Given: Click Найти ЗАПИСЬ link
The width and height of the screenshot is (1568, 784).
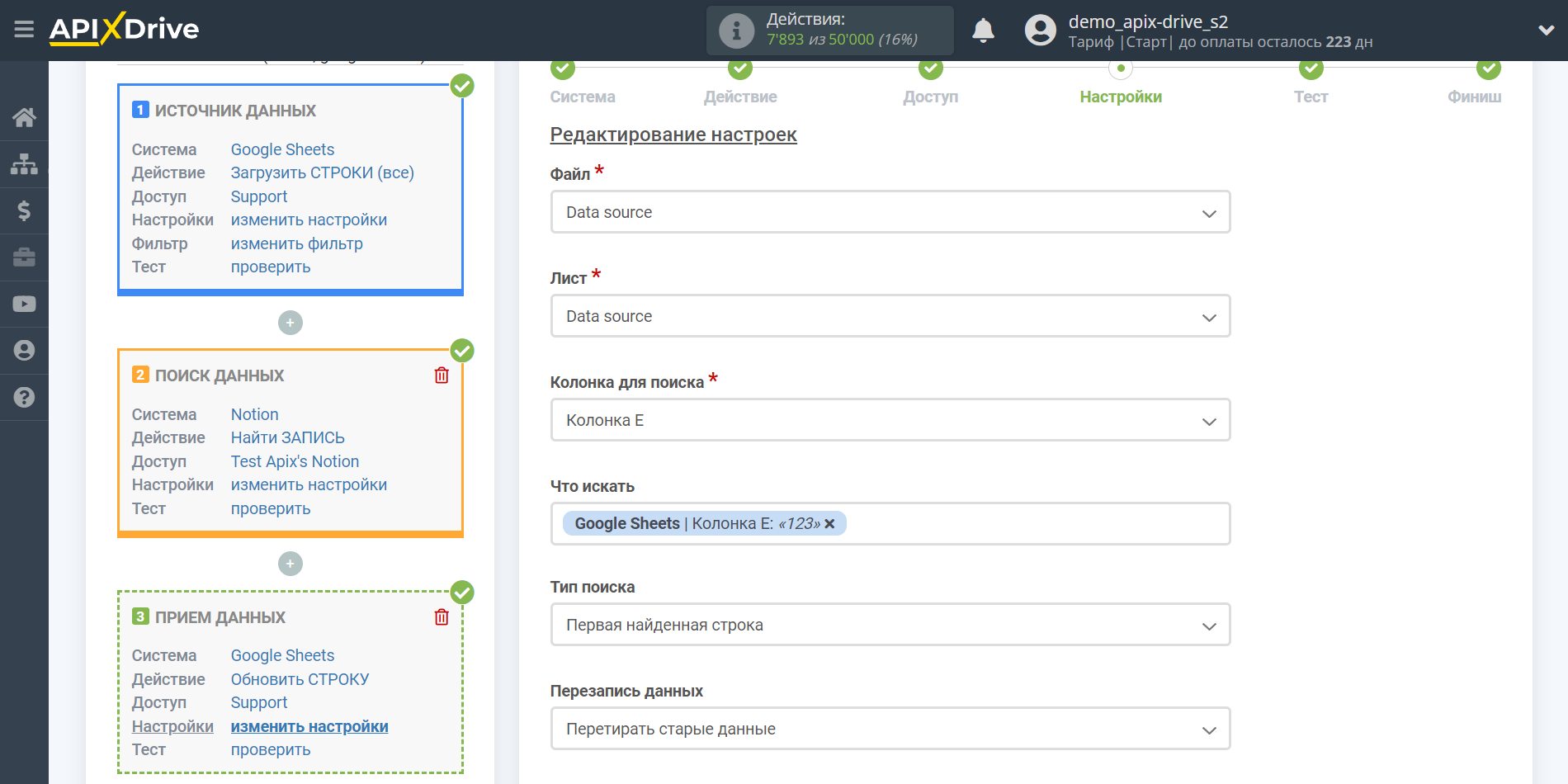Looking at the screenshot, I should click(287, 437).
